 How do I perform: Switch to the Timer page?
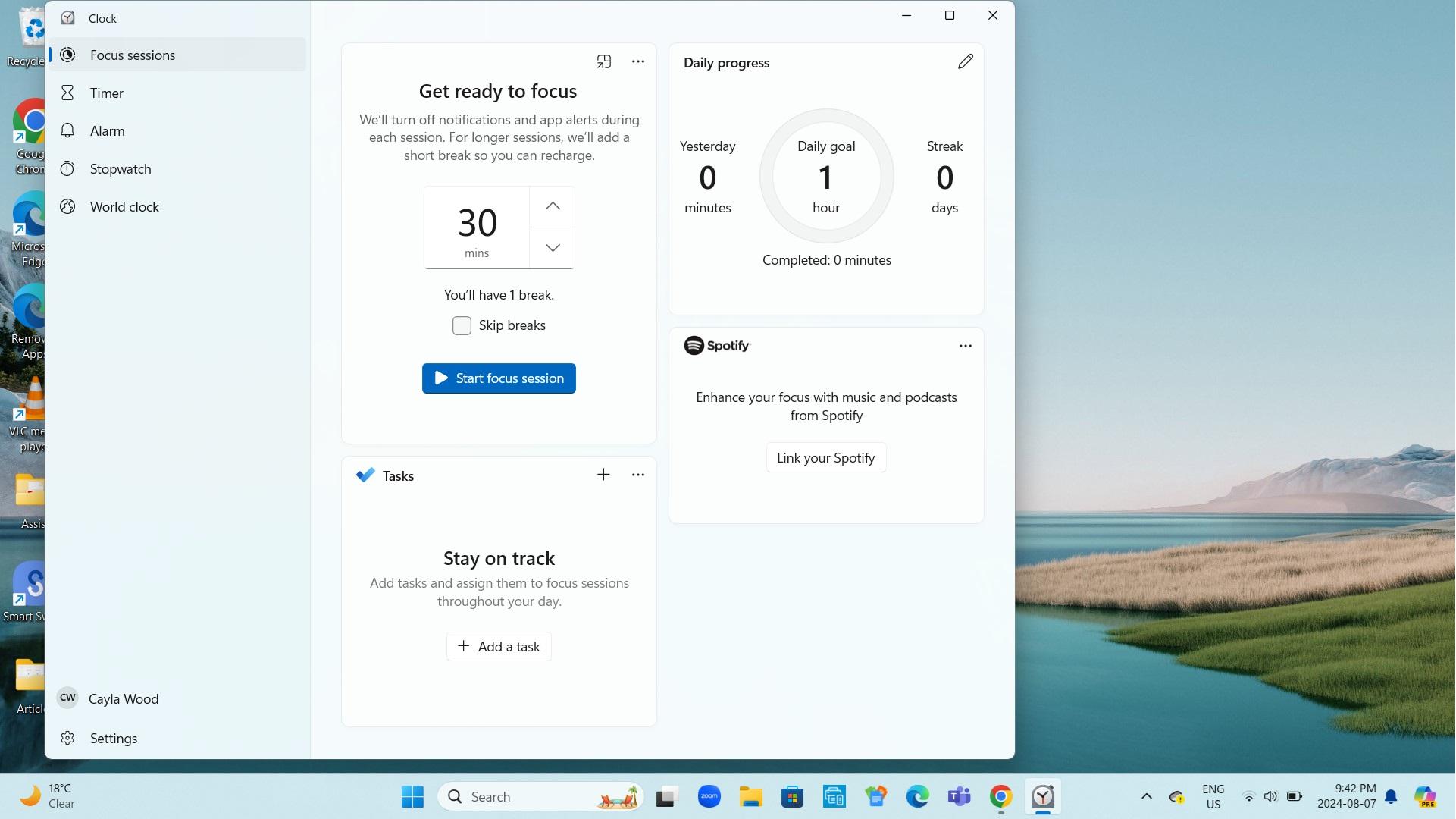(x=177, y=93)
